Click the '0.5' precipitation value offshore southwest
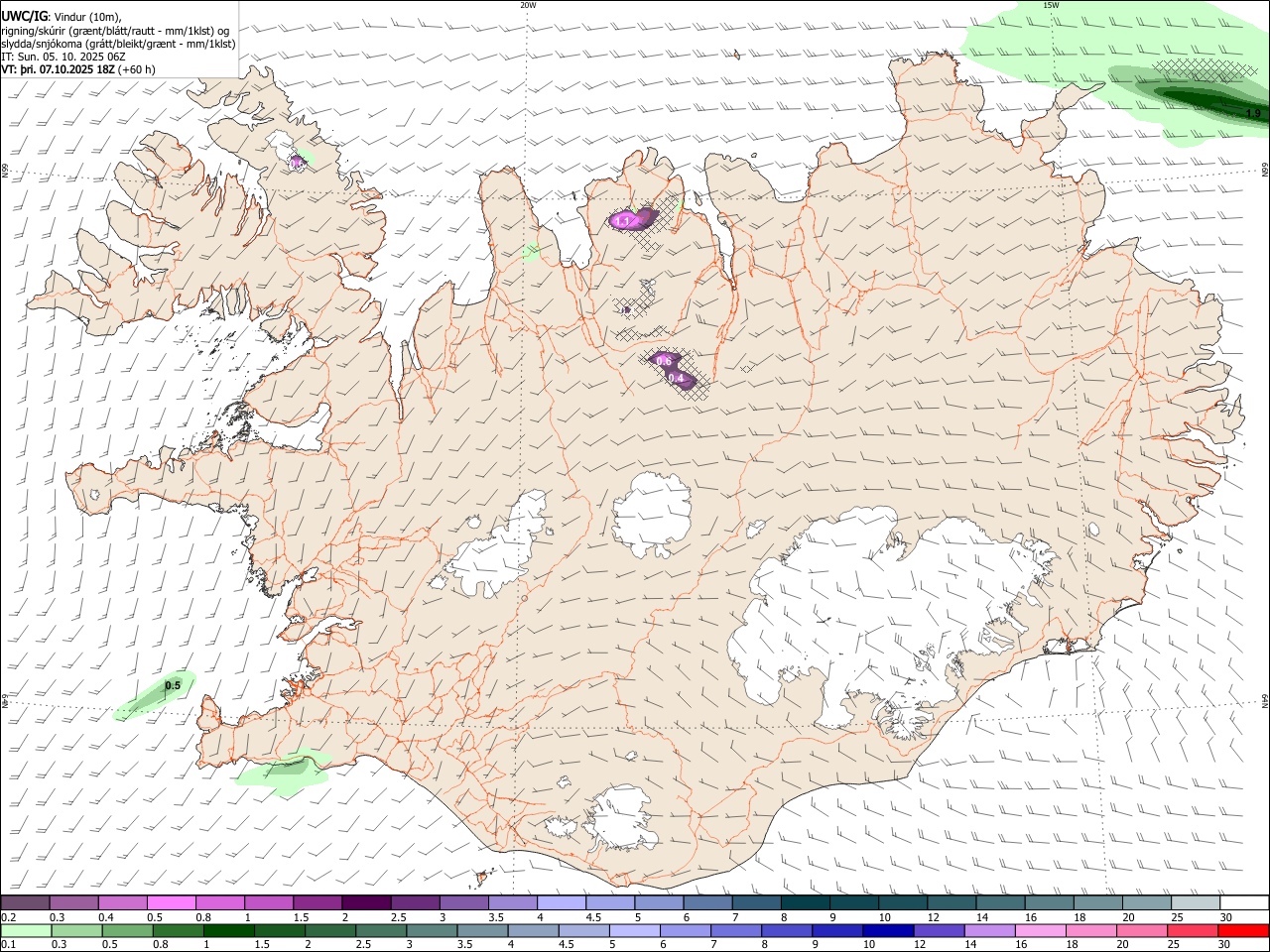Screen dimensions: 1270x952 pos(173,685)
